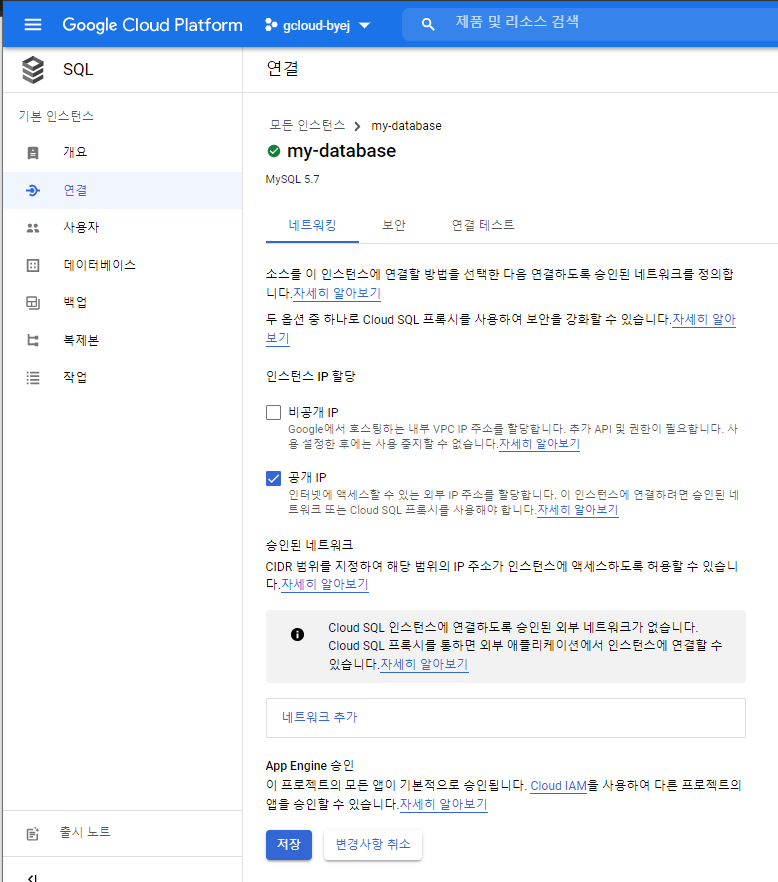
Task: Click the 복제본 replica icon in sidebar
Action: tap(33, 340)
